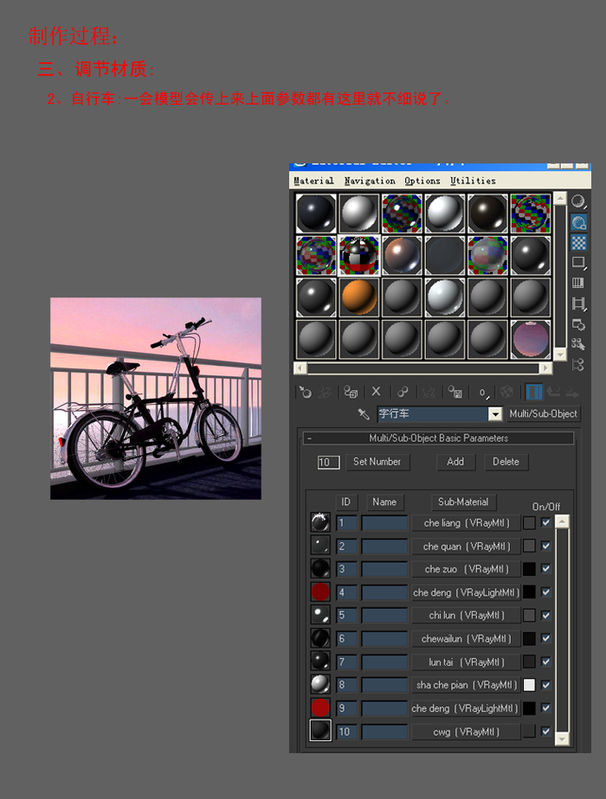Image resolution: width=606 pixels, height=799 pixels.
Task: Collapse Multi/Sub-Object Basic Parameters rollout
Action: (438, 438)
